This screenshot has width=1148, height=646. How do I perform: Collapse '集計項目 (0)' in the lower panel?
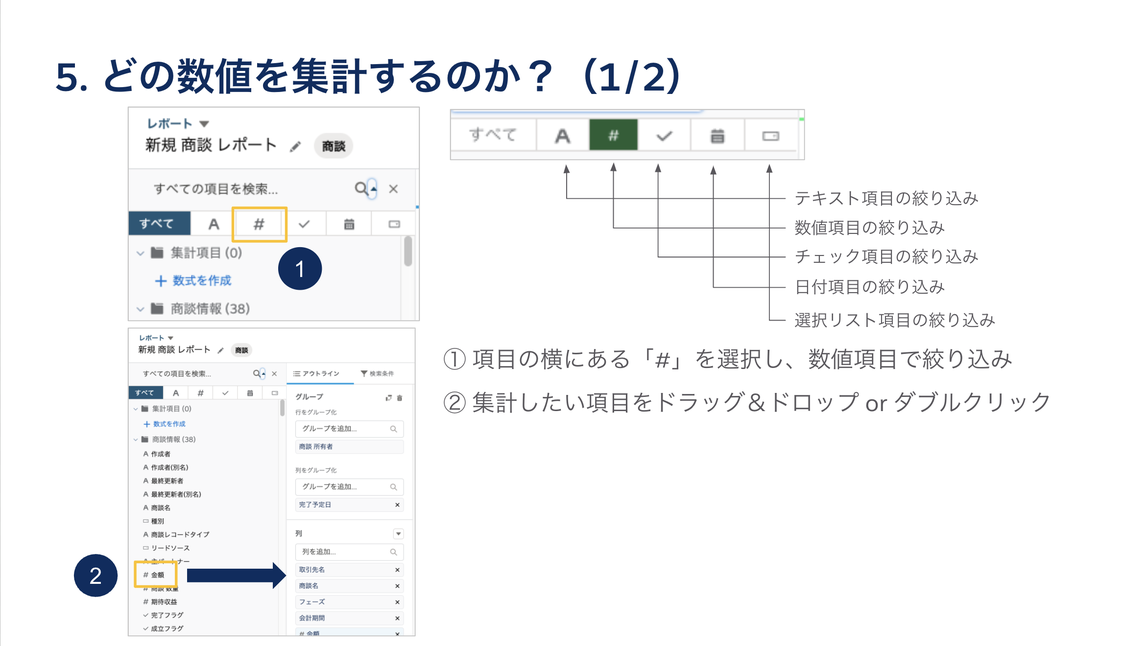[135, 409]
